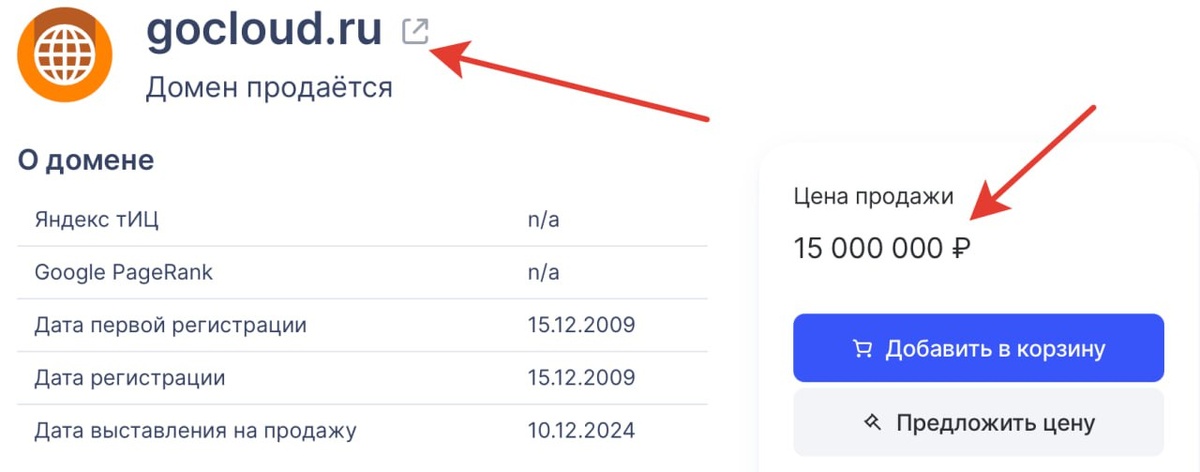Viewport: 1200px width, 472px height.
Task: Click the gocloud.ru domain title
Action: 264,30
